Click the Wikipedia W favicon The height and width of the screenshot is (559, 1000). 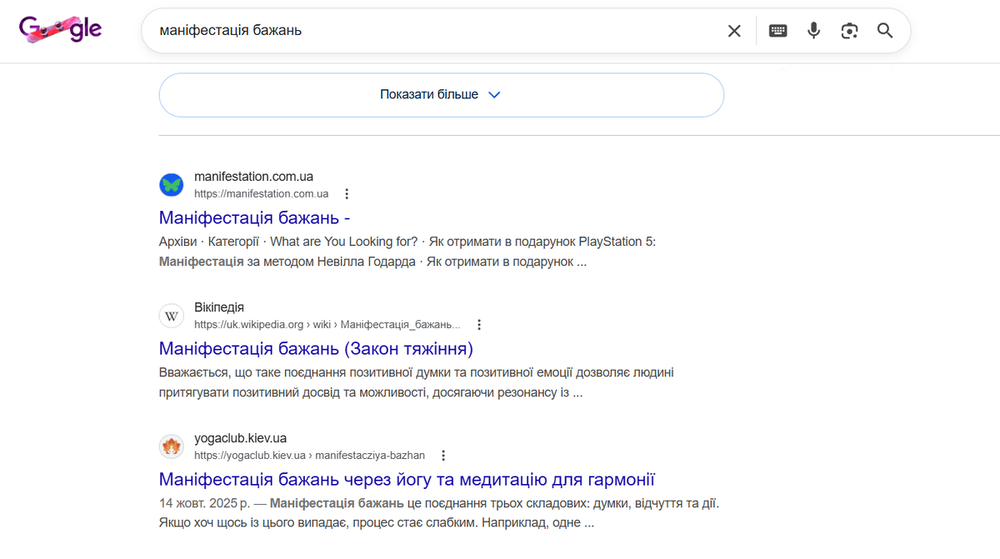click(172, 316)
